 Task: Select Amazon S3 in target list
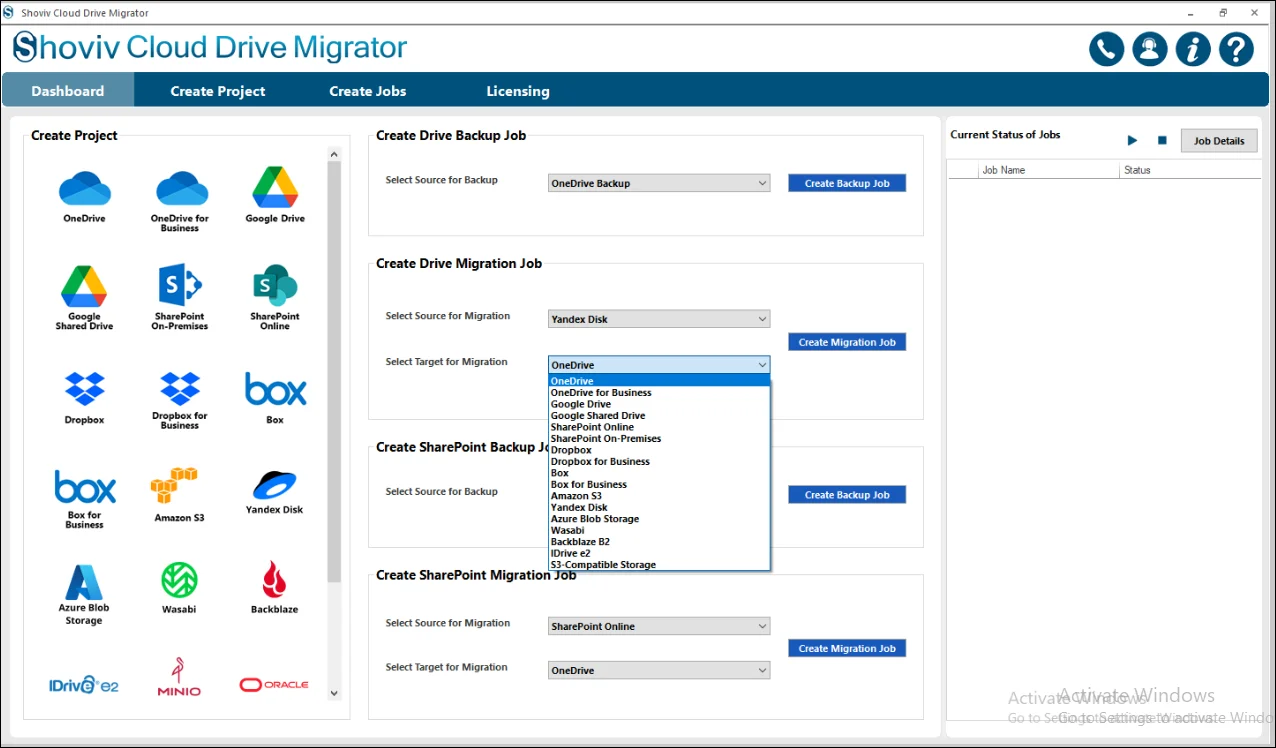coord(659,496)
